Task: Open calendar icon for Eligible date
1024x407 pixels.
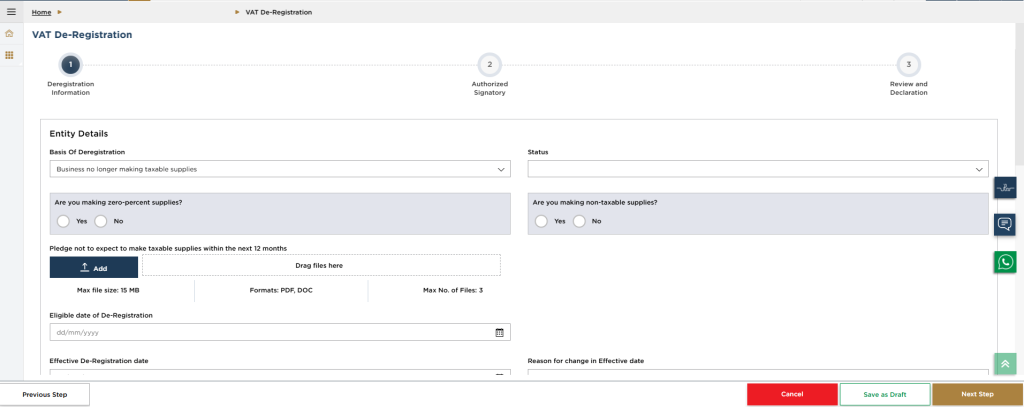Action: coord(500,332)
